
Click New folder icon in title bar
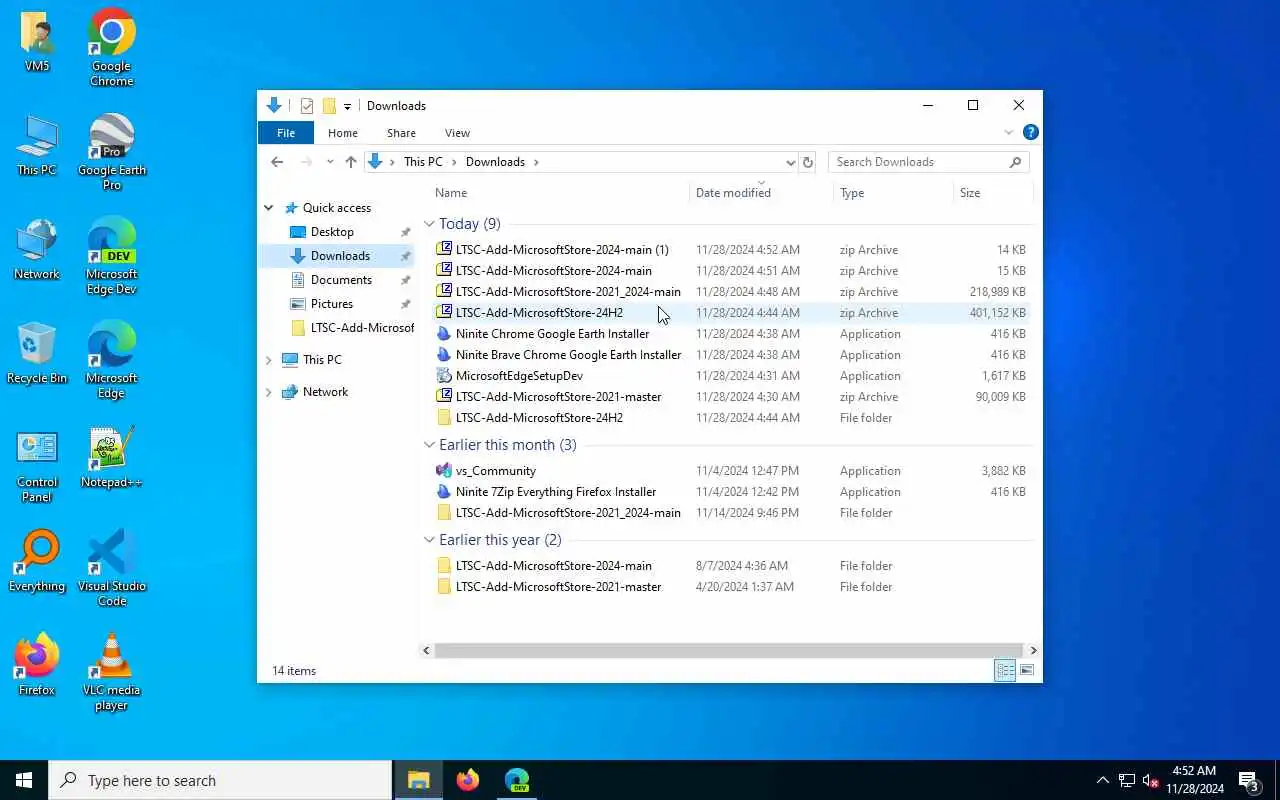tap(329, 106)
